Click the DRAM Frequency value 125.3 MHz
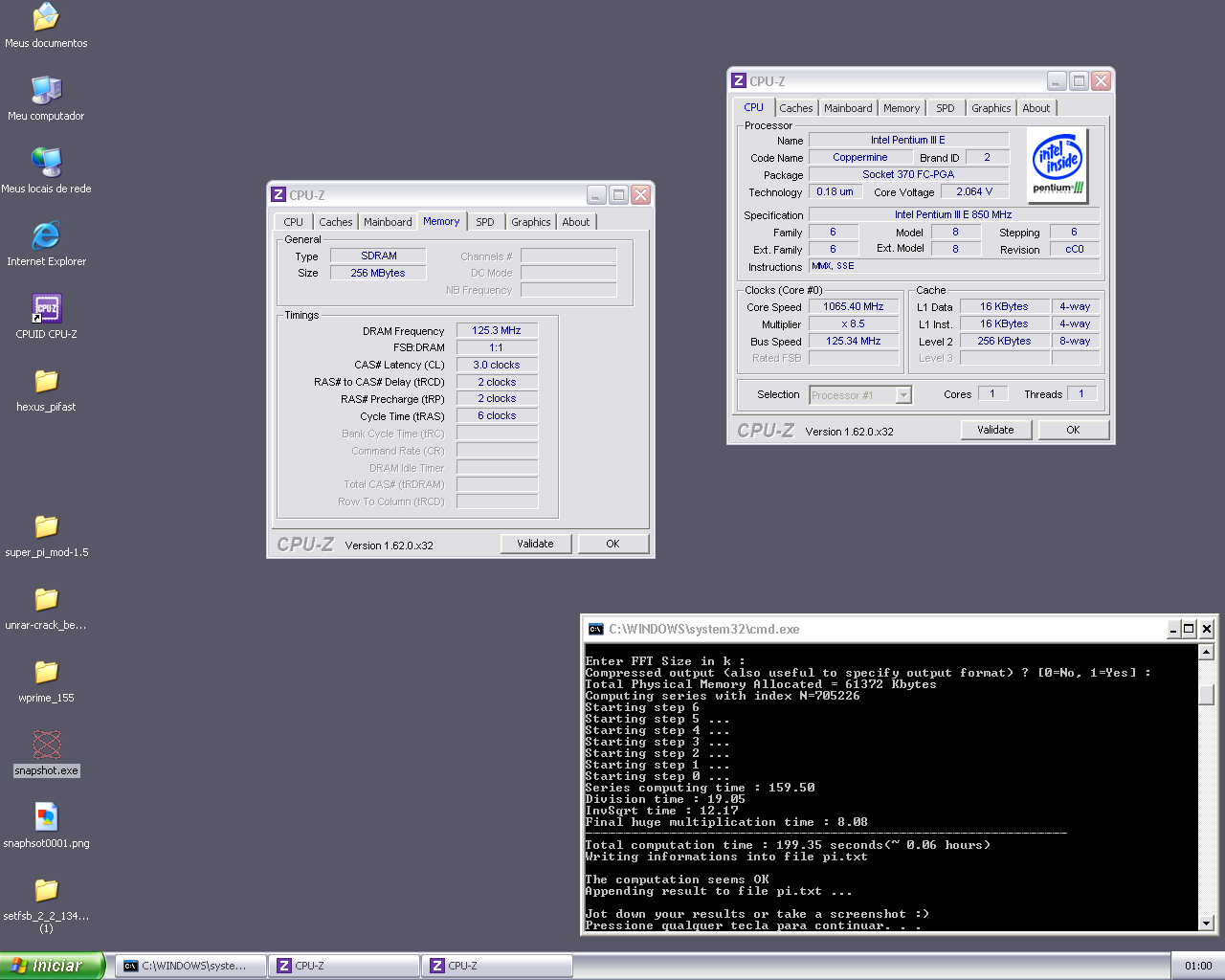The width and height of the screenshot is (1225, 980). (x=497, y=330)
